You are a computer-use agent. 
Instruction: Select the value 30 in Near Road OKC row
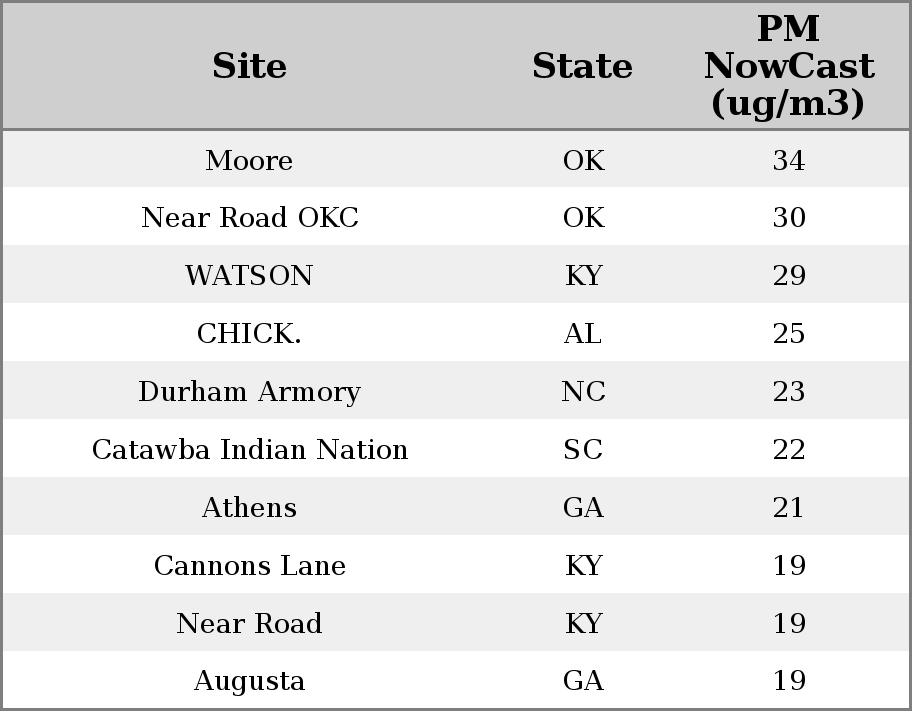point(788,218)
